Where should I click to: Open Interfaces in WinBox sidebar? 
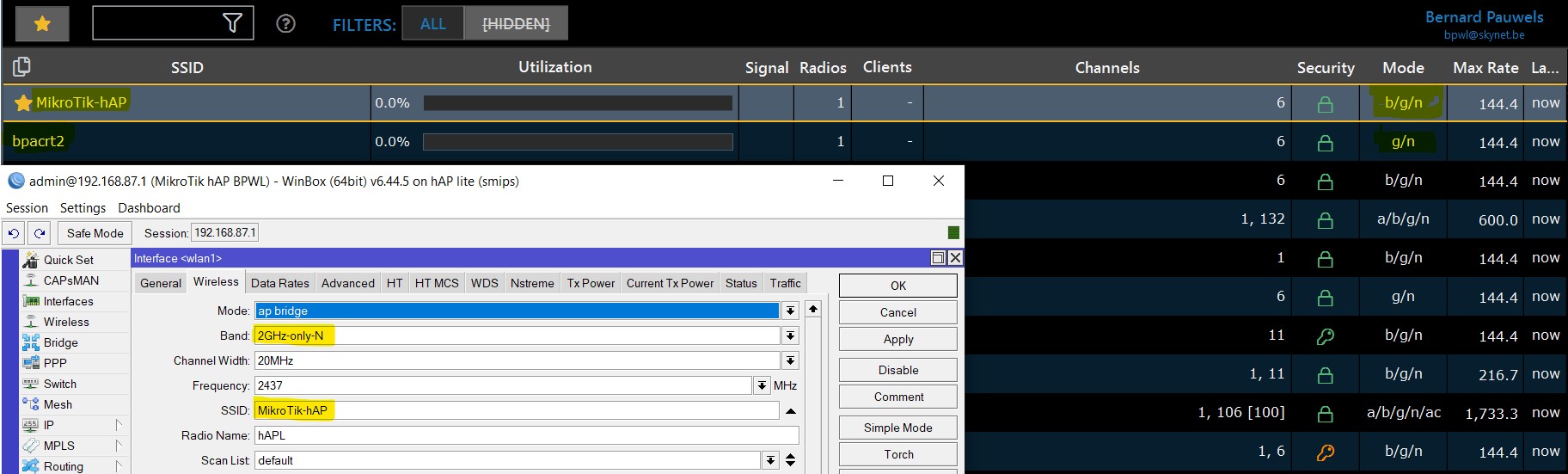(x=69, y=301)
